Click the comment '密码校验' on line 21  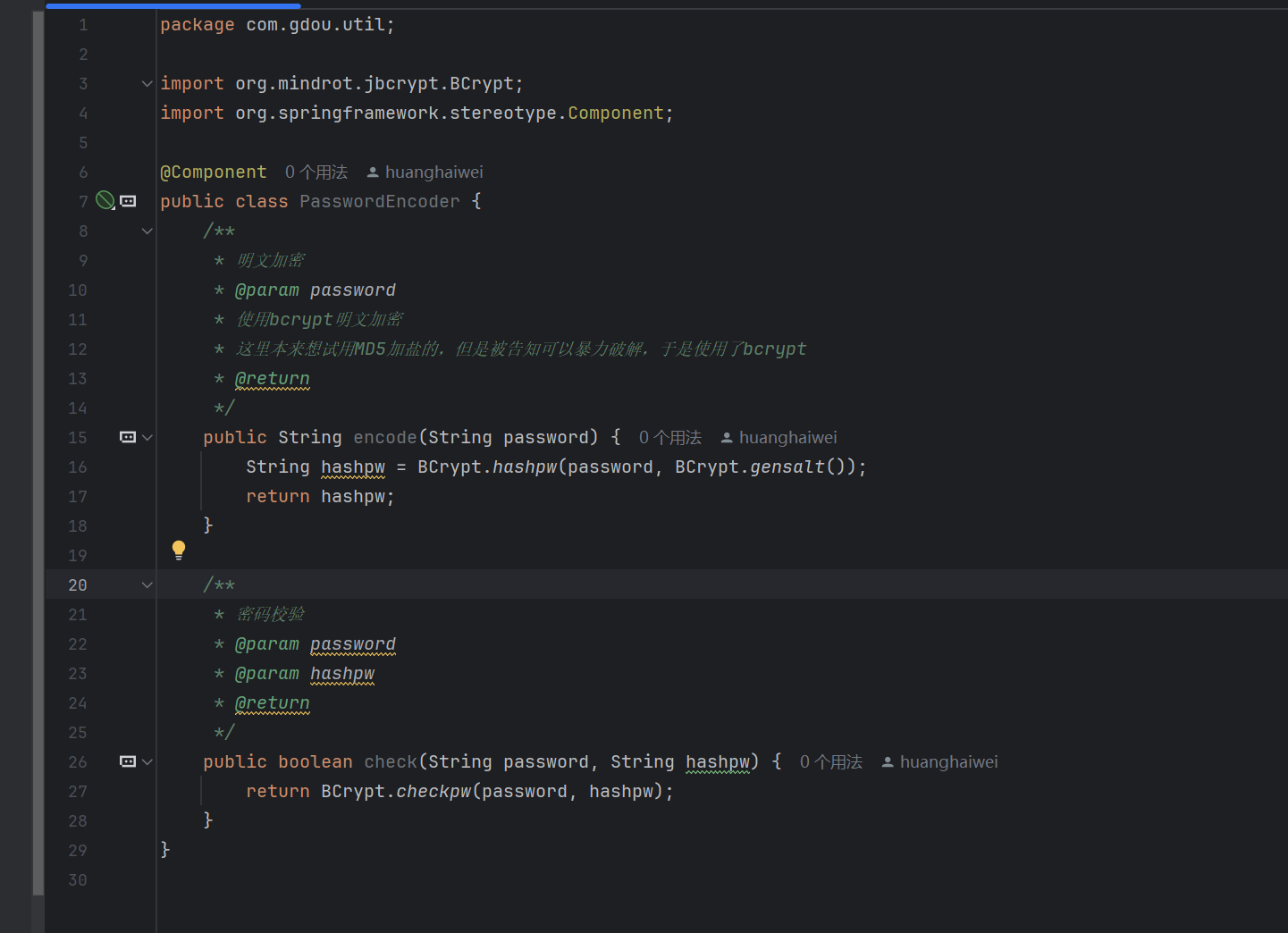(271, 614)
